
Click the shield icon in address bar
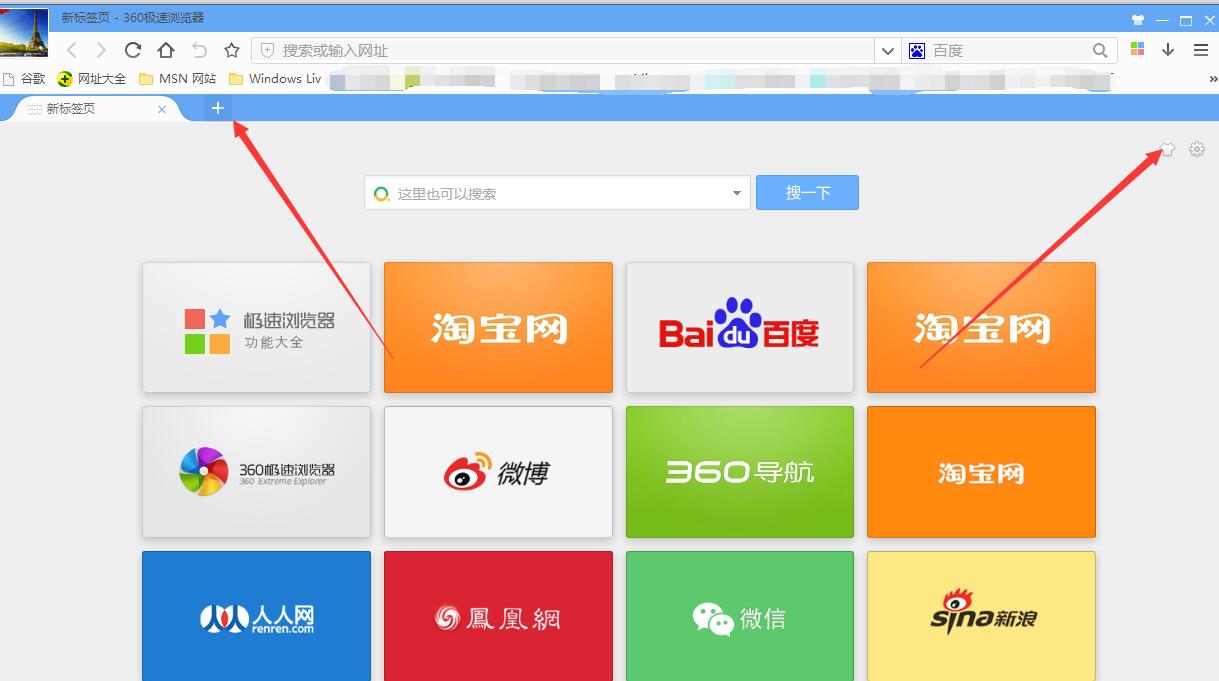267,50
